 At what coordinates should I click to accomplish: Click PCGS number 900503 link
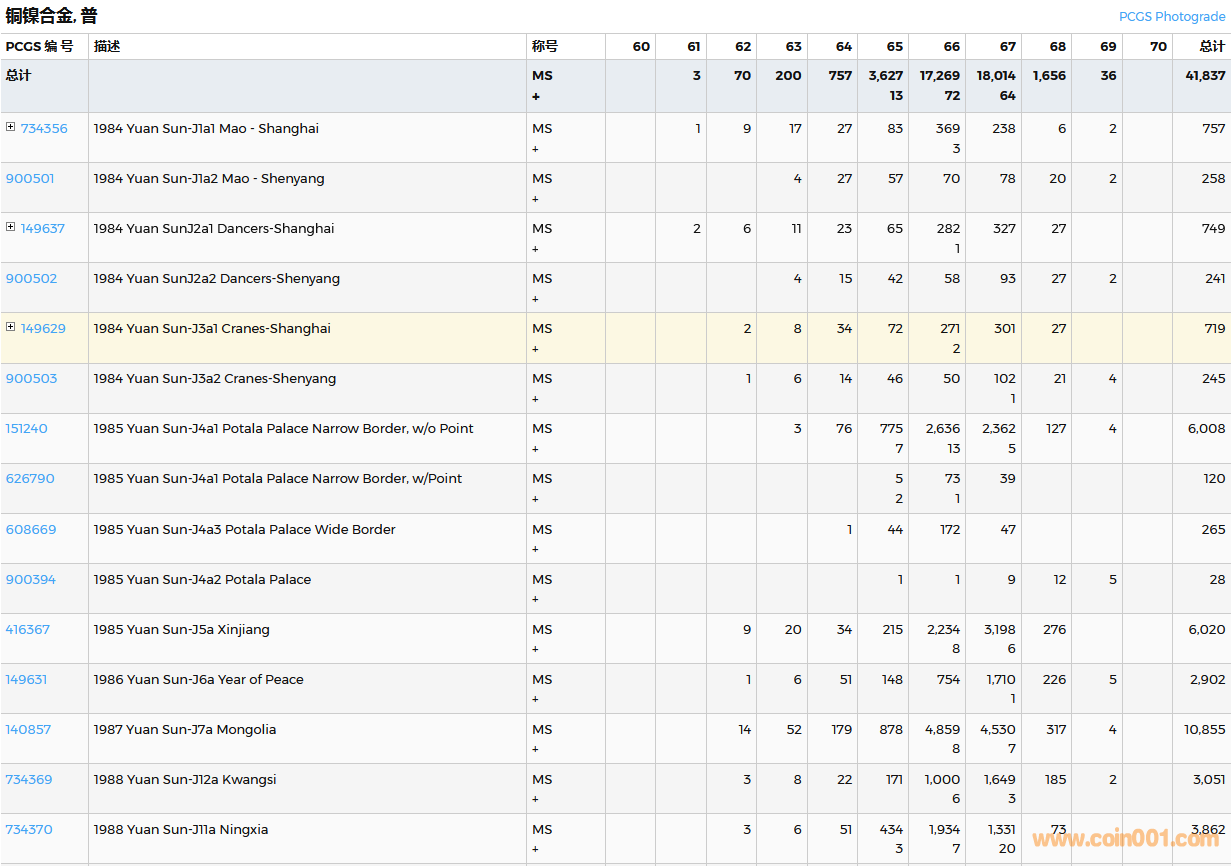(31, 379)
